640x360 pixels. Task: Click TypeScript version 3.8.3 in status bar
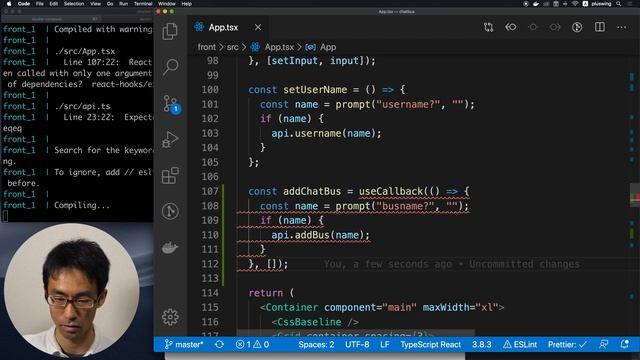point(482,344)
